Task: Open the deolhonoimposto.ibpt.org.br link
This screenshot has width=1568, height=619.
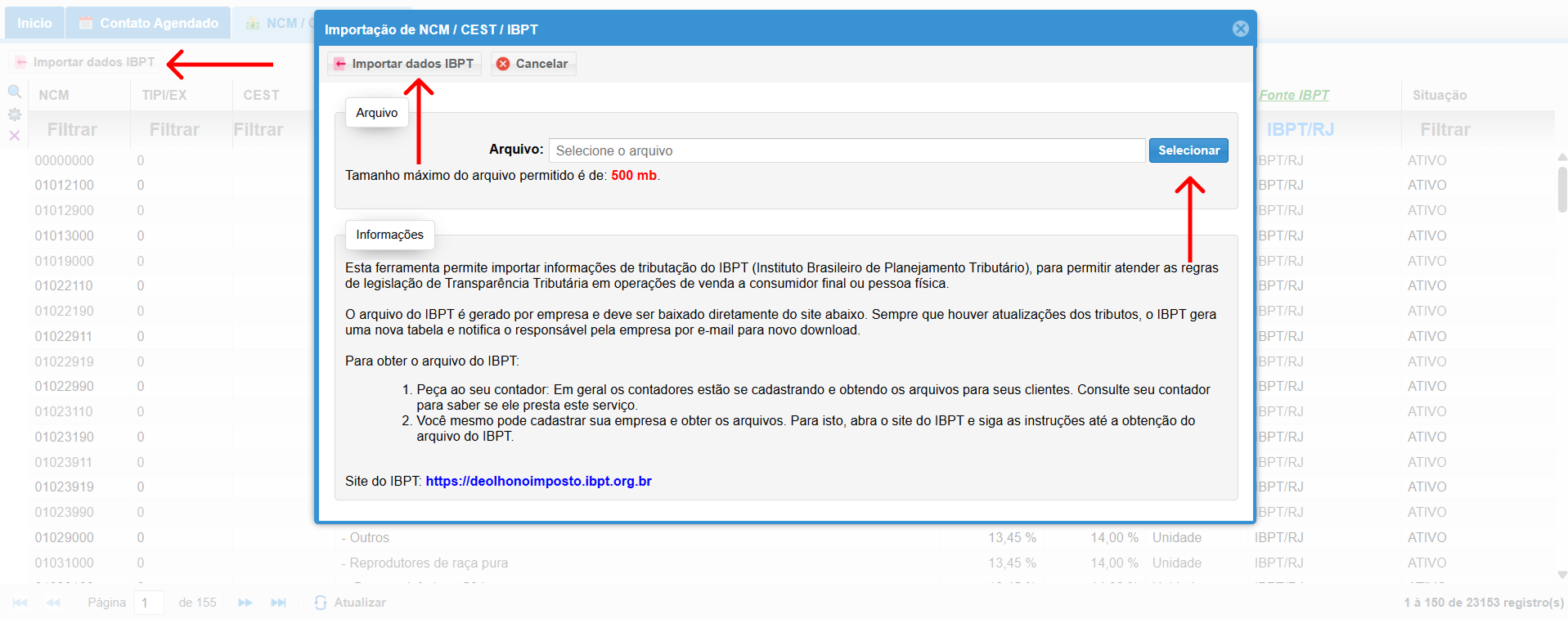Action: pyautogui.click(x=538, y=481)
